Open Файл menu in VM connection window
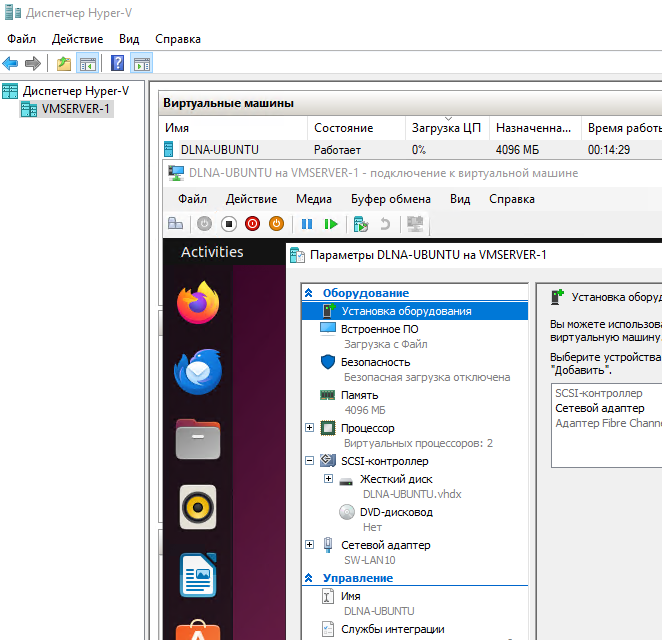This screenshot has width=662, height=640. [x=192, y=199]
